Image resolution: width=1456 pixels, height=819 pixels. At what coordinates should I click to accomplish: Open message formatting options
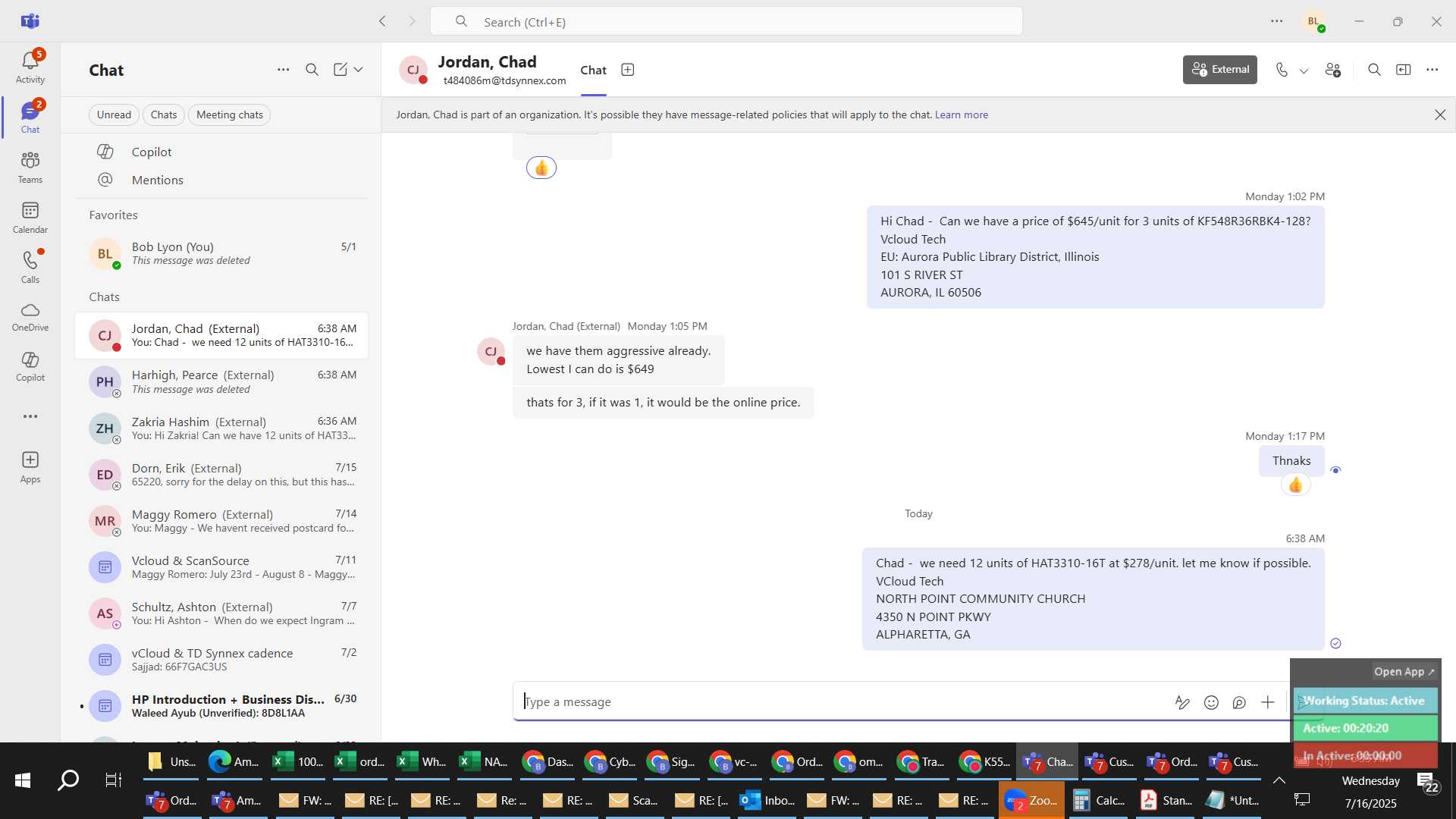(x=1182, y=702)
